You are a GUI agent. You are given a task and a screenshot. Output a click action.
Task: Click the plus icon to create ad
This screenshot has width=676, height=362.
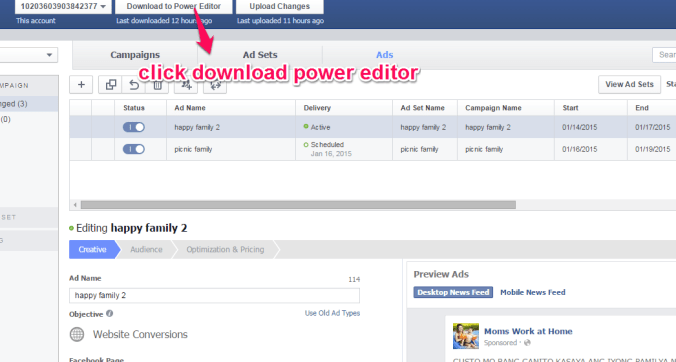click(x=81, y=84)
